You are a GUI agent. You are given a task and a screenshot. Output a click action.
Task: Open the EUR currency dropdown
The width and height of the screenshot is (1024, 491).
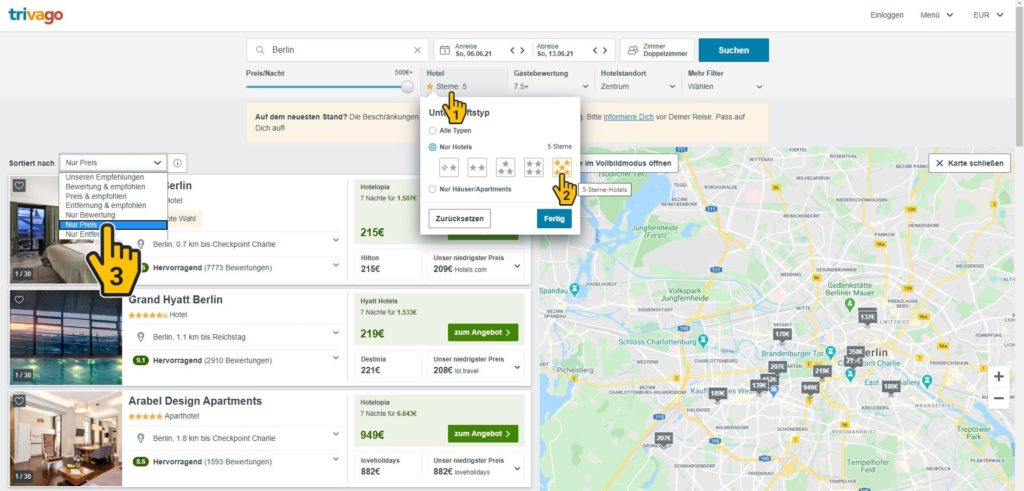click(x=988, y=15)
